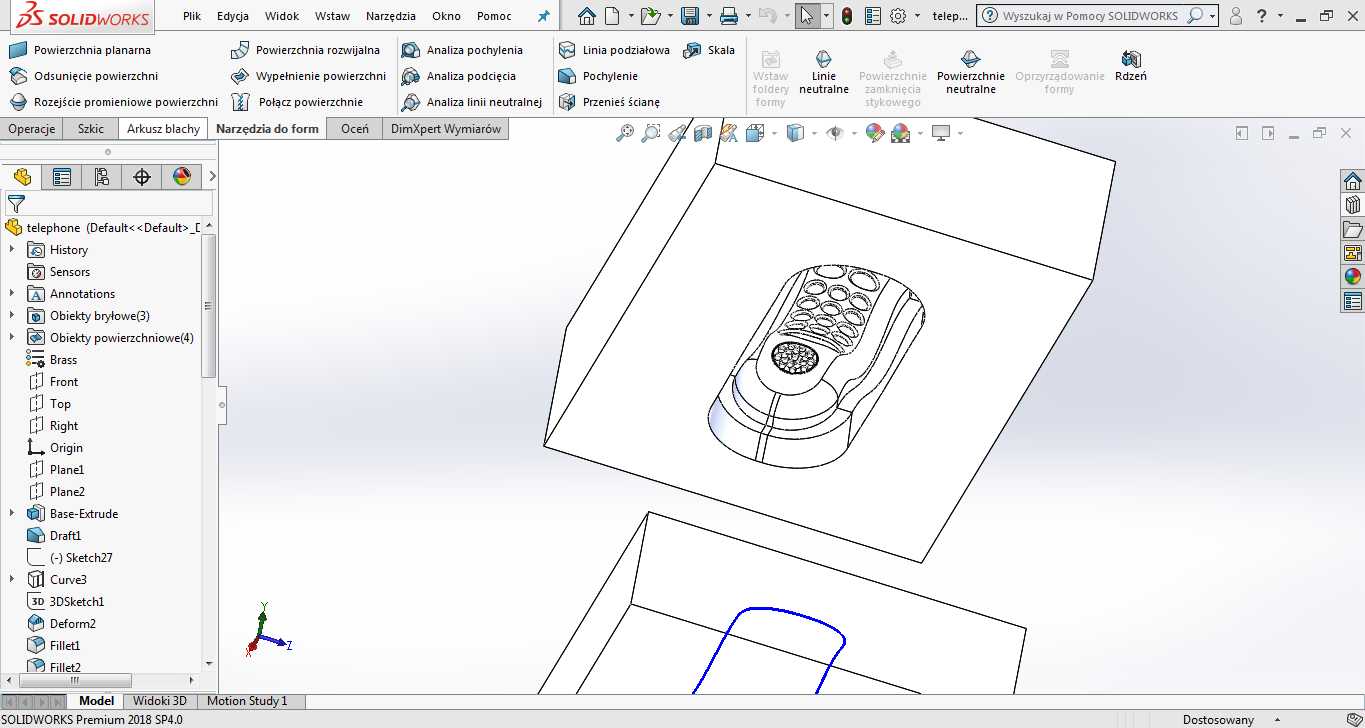The height and width of the screenshot is (728, 1365).
Task: Expand the History tree node
Action: [x=12, y=250]
